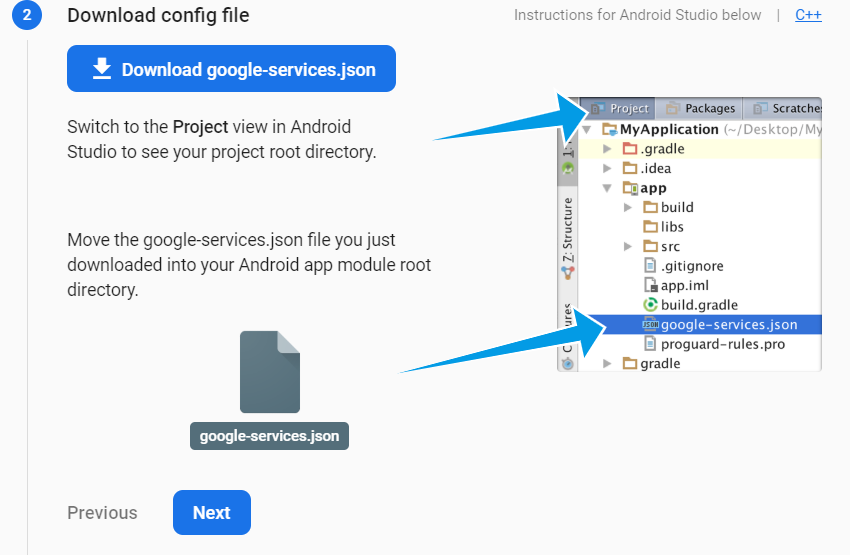Click the .gitignore file icon

pos(650,266)
